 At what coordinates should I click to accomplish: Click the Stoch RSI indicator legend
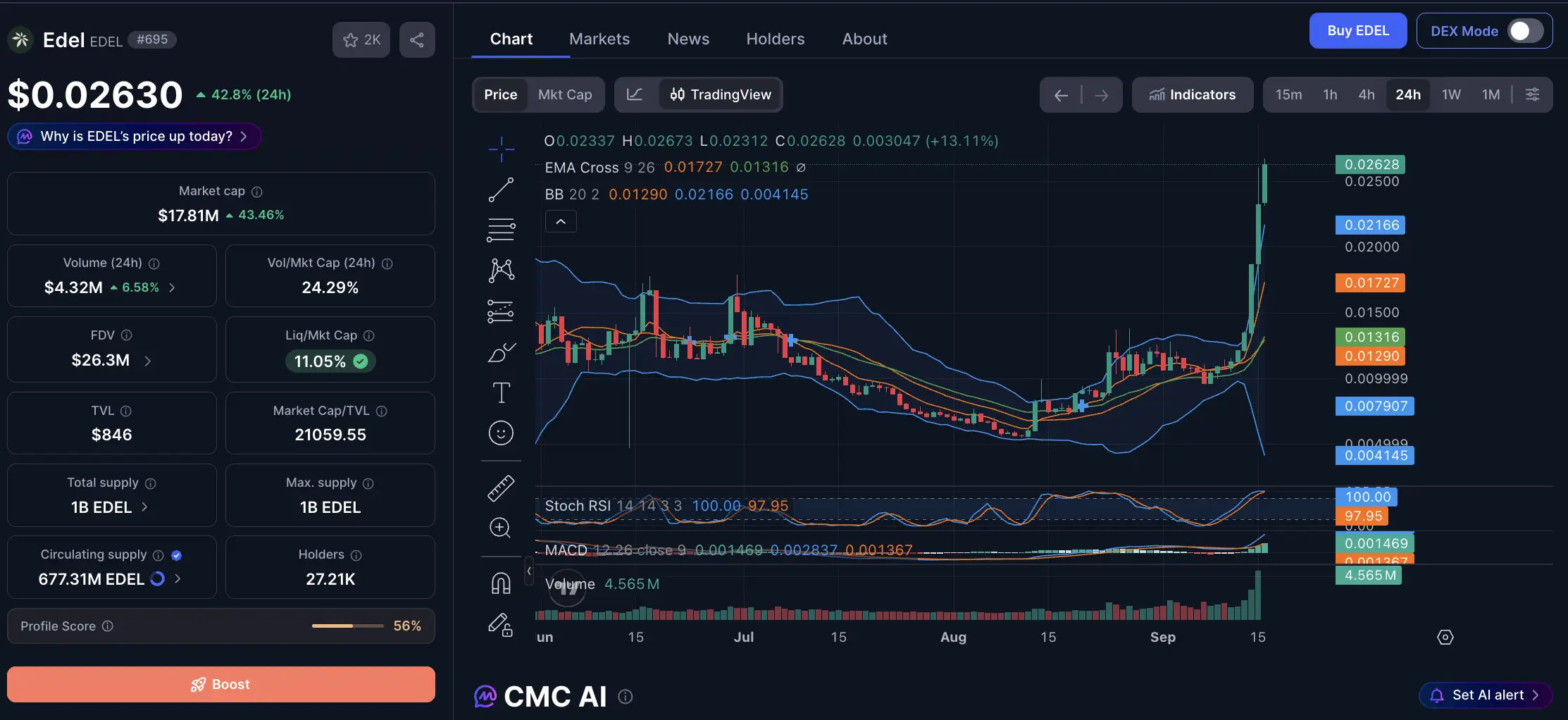[x=666, y=506]
